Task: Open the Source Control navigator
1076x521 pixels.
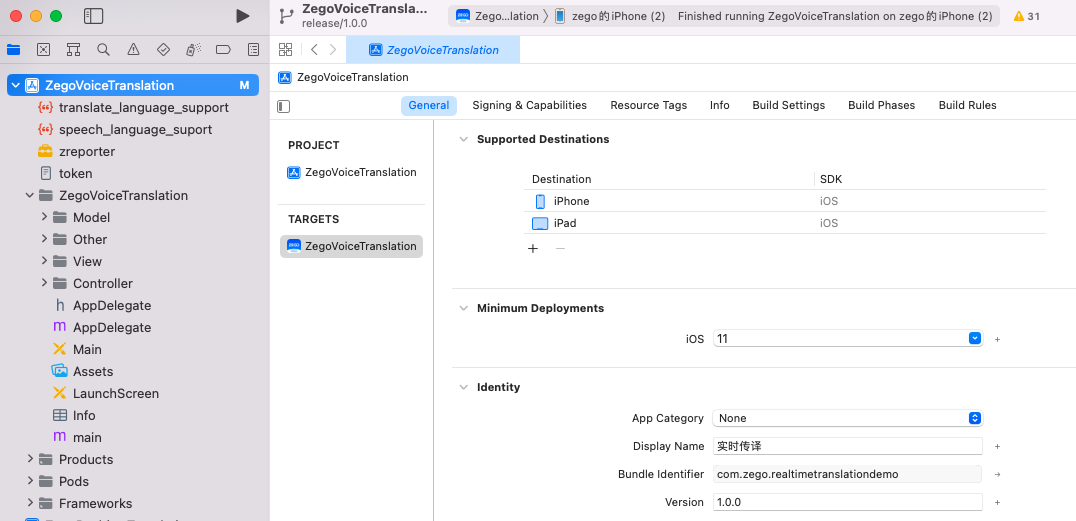Action: pyautogui.click(x=44, y=49)
